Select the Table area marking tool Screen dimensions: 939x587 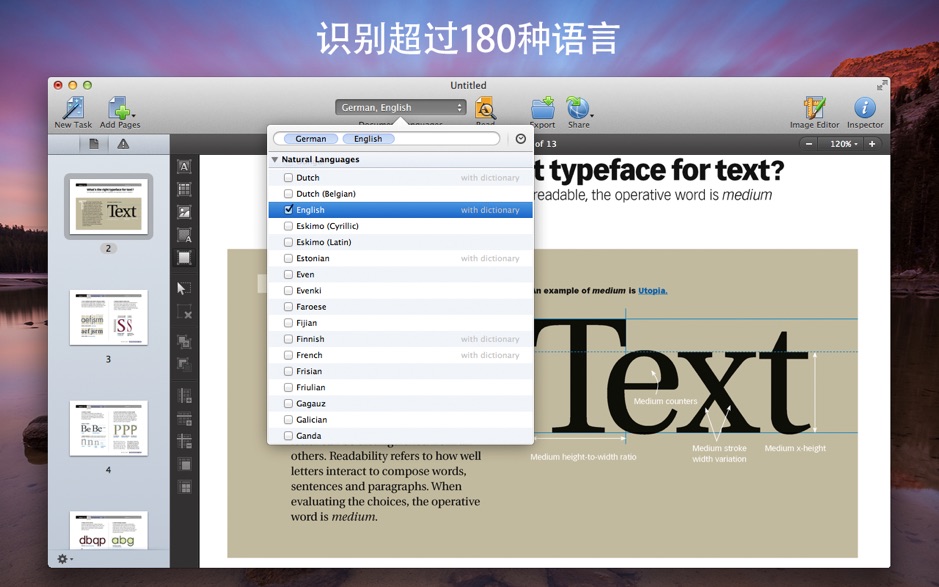[x=184, y=190]
